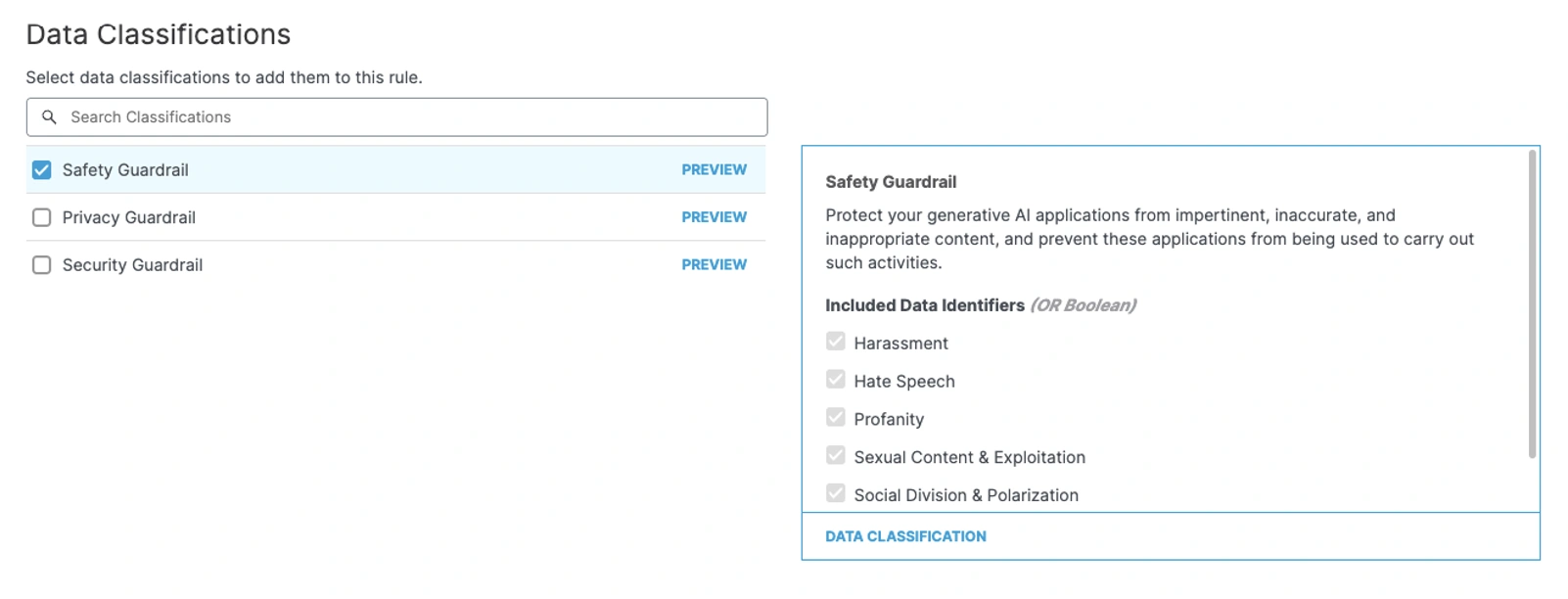Click the Harassment identifier checkbox
This screenshot has height=599, width=1568.
click(x=835, y=342)
